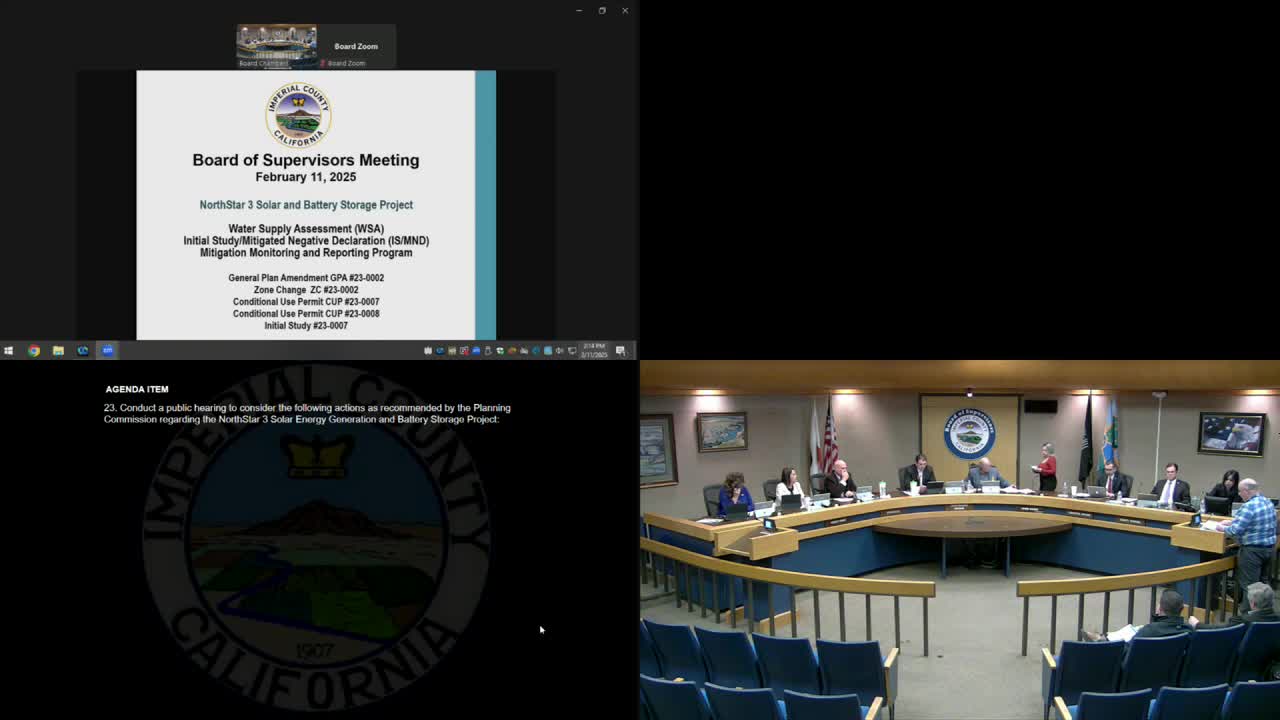This screenshot has height=720, width=1280.
Task: Click the Zone Change ZC #23-0002 line
Action: pyautogui.click(x=306, y=290)
